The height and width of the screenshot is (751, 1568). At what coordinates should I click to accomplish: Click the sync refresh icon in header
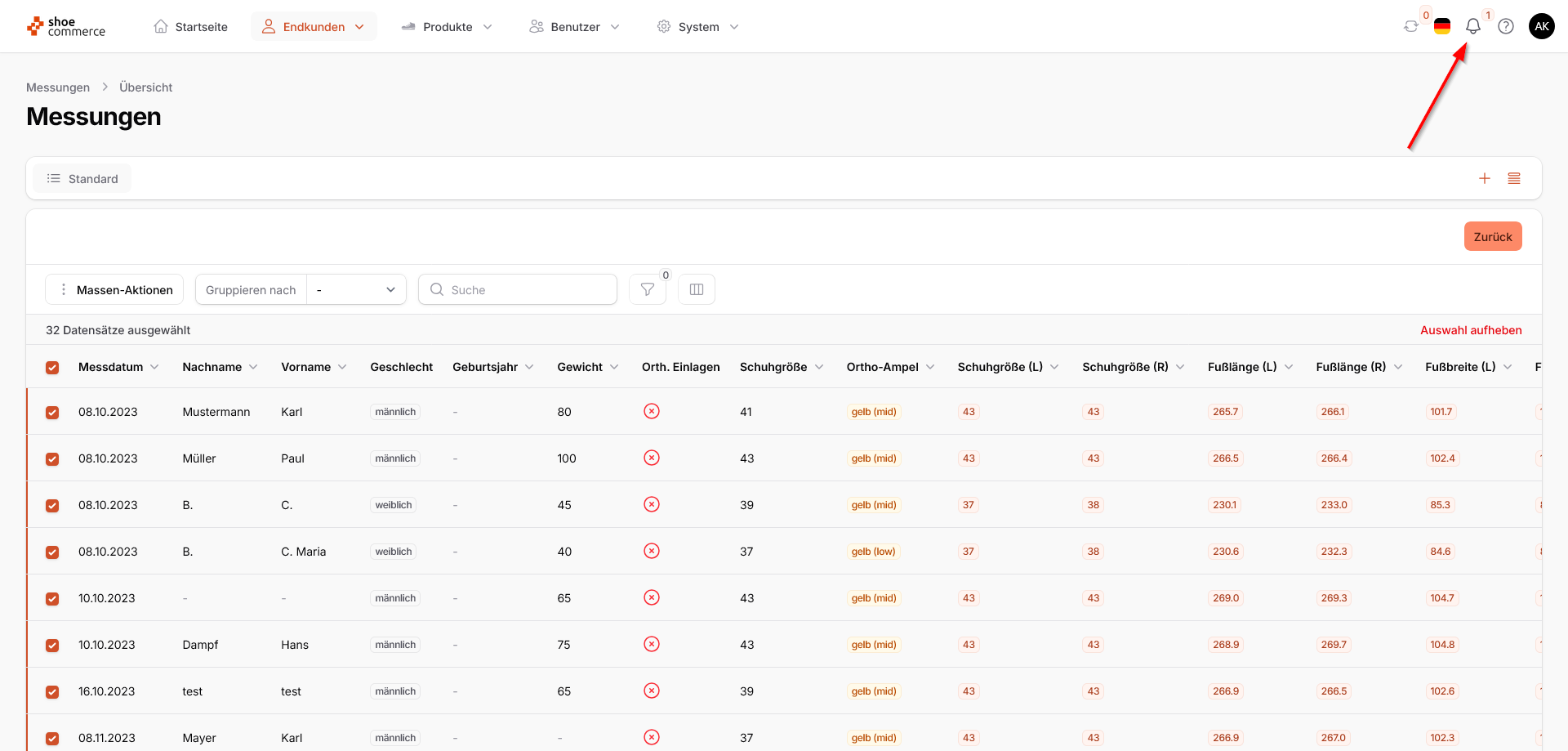coord(1410,26)
